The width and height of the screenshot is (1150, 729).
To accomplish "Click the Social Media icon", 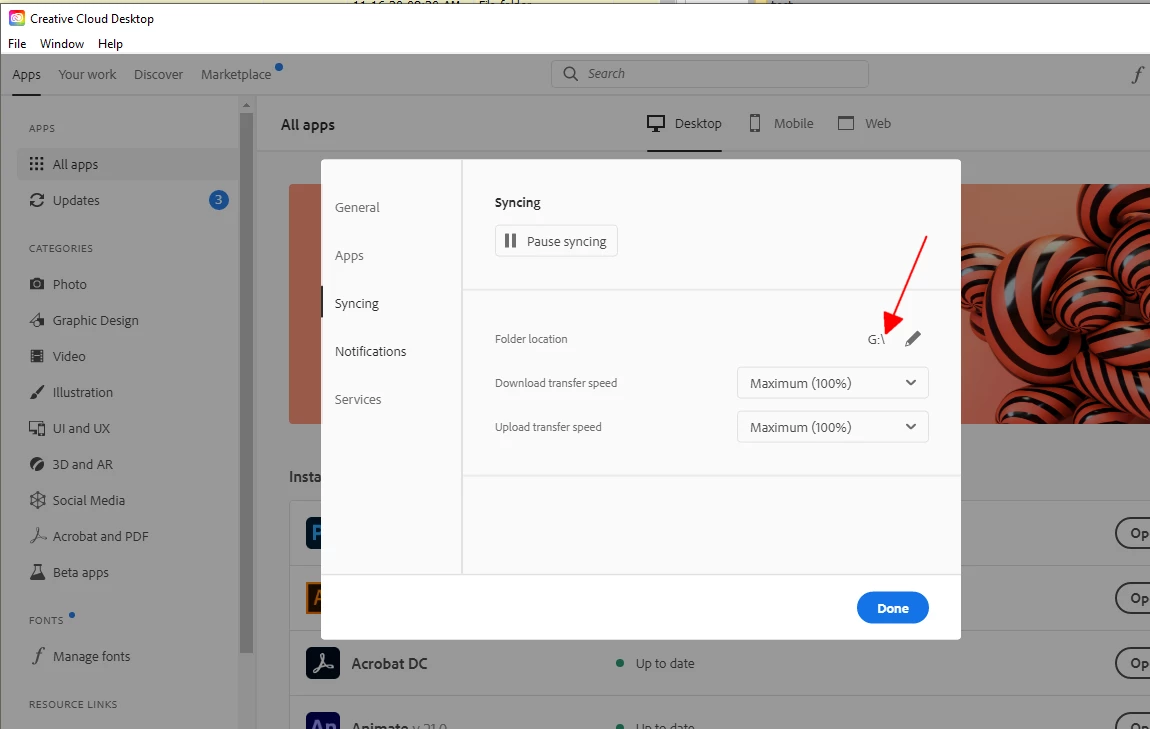I will (x=37, y=499).
